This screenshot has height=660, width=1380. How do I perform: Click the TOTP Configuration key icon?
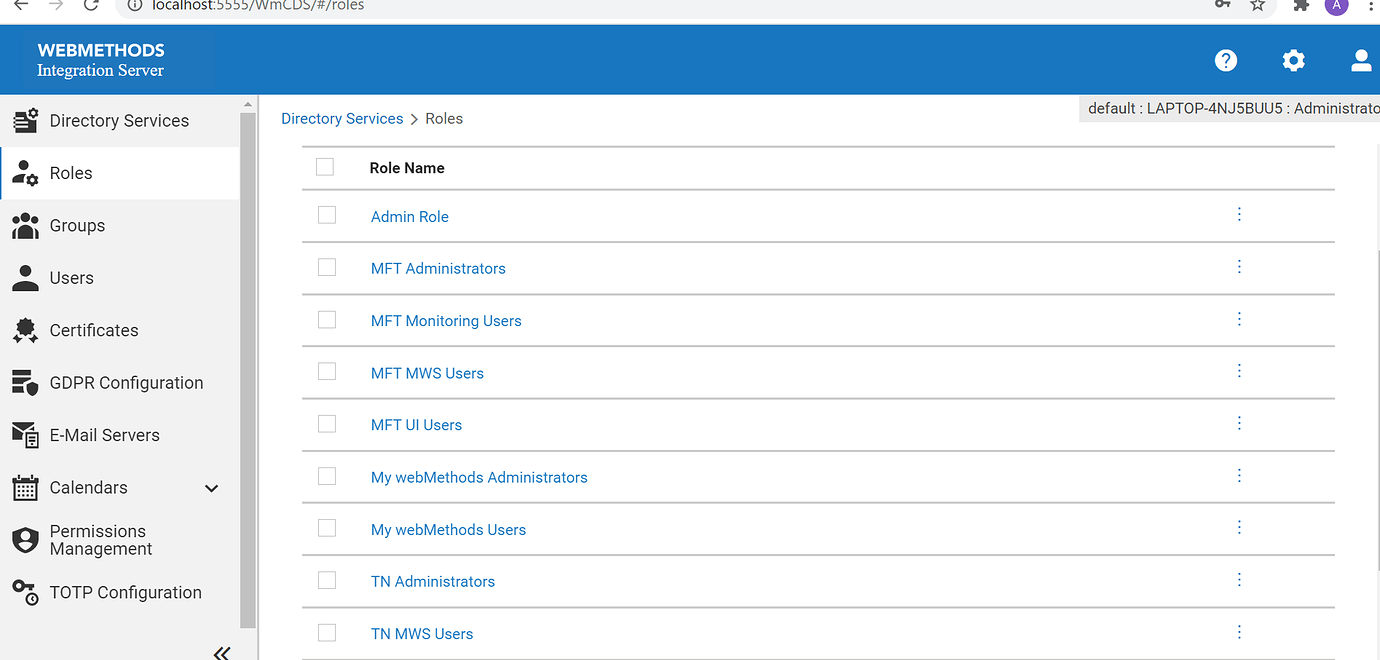pyautogui.click(x=25, y=592)
